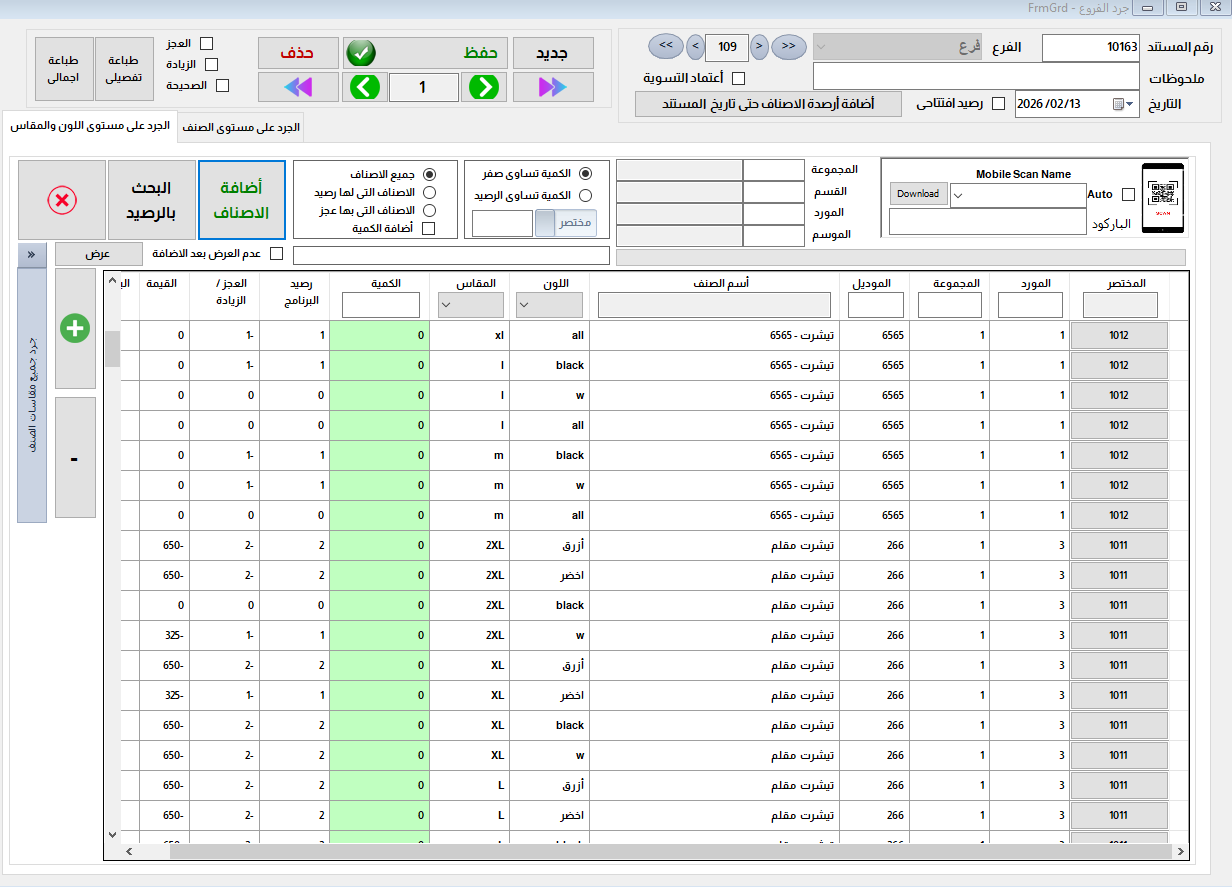The image size is (1232, 887).
Task: Switch to الجرد على مستوى الصنف tab
Action: click(x=241, y=128)
